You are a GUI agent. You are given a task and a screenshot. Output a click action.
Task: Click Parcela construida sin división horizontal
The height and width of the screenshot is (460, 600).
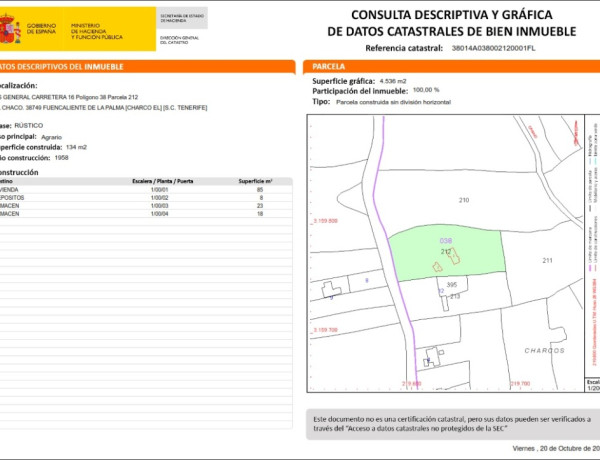pyautogui.click(x=393, y=102)
